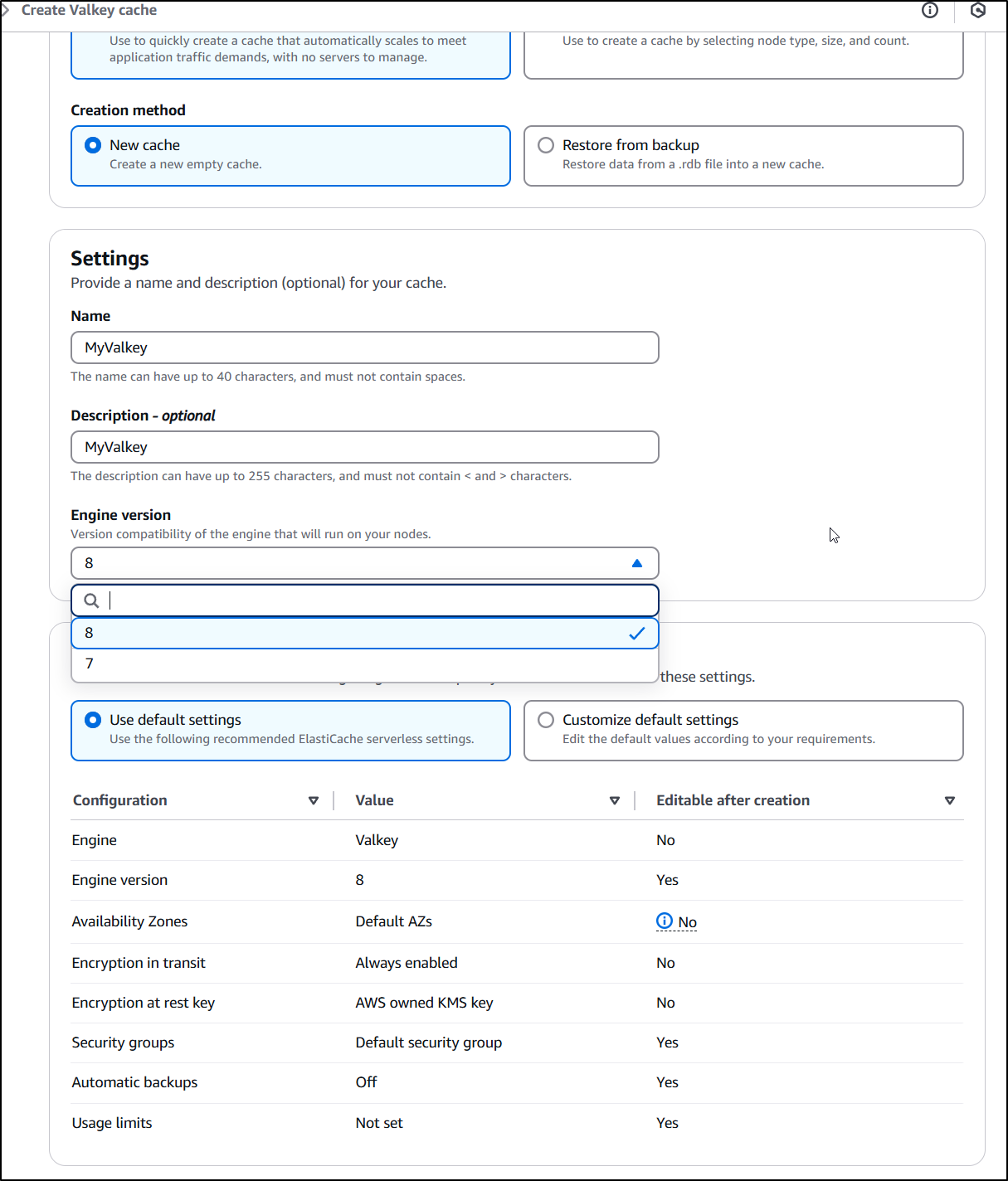Choose the Customize default settings radio button

(546, 720)
